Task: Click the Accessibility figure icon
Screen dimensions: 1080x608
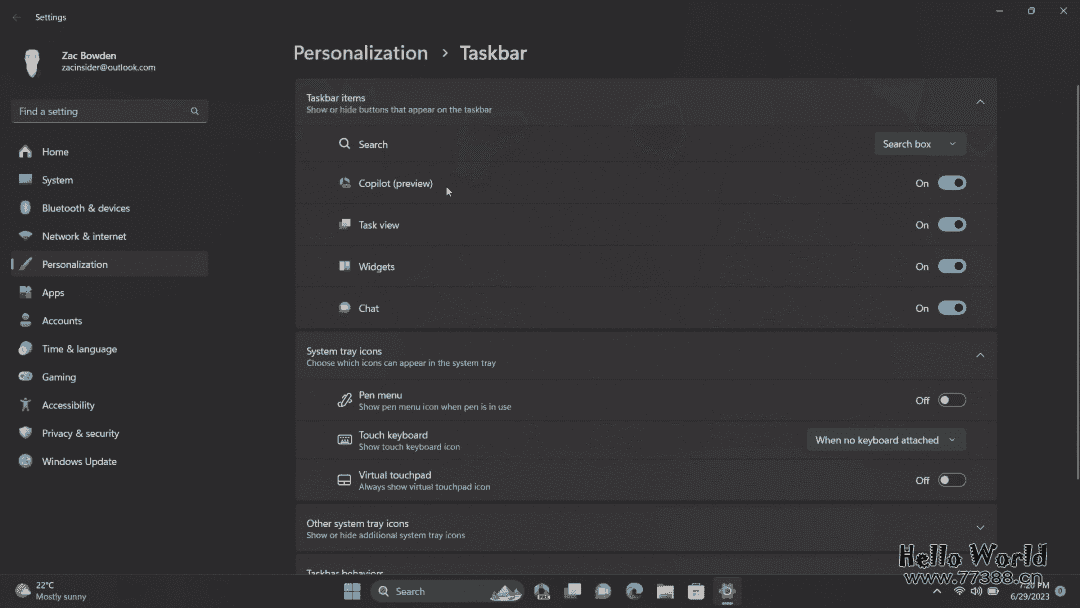Action: (x=25, y=405)
